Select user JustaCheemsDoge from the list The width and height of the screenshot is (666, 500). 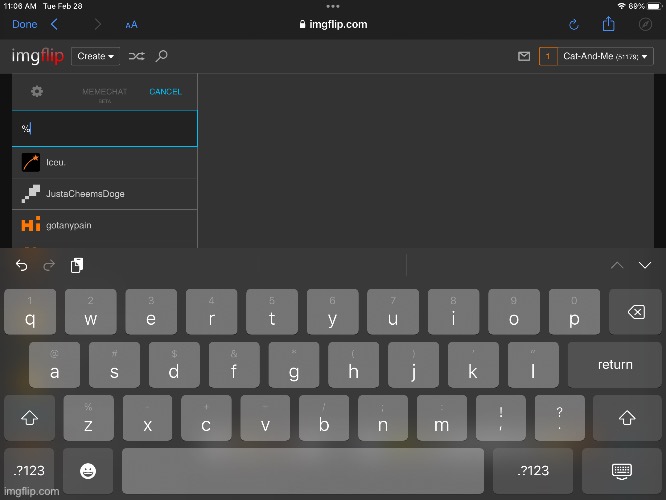pos(104,194)
